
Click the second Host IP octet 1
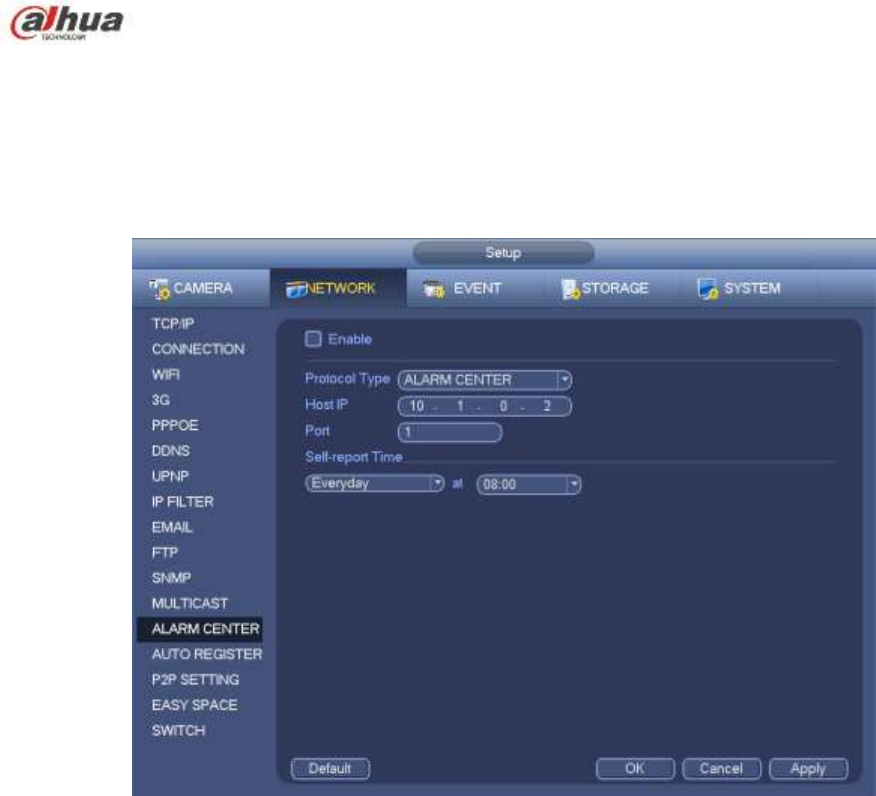point(460,406)
